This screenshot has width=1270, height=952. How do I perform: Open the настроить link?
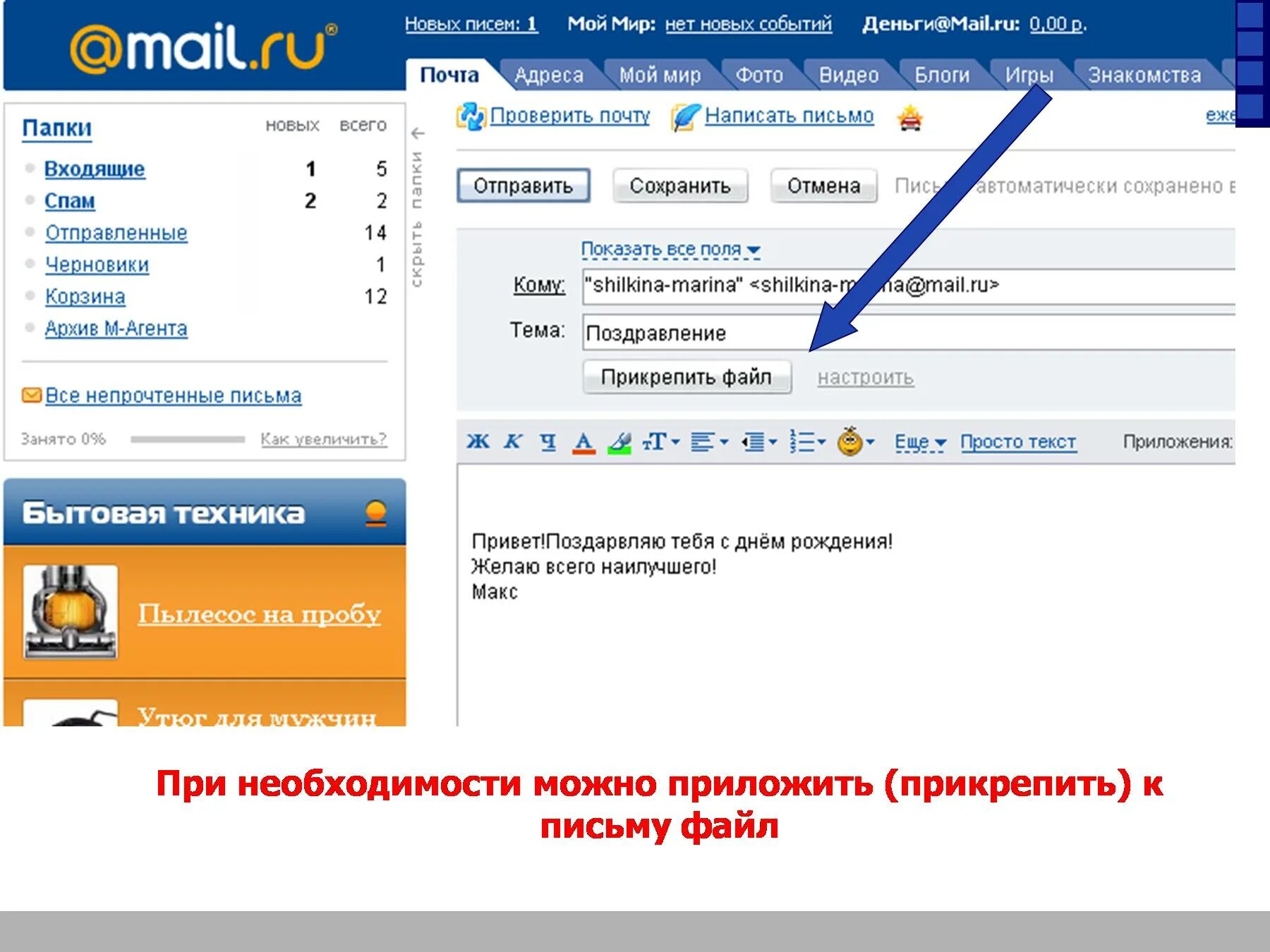[x=866, y=378]
